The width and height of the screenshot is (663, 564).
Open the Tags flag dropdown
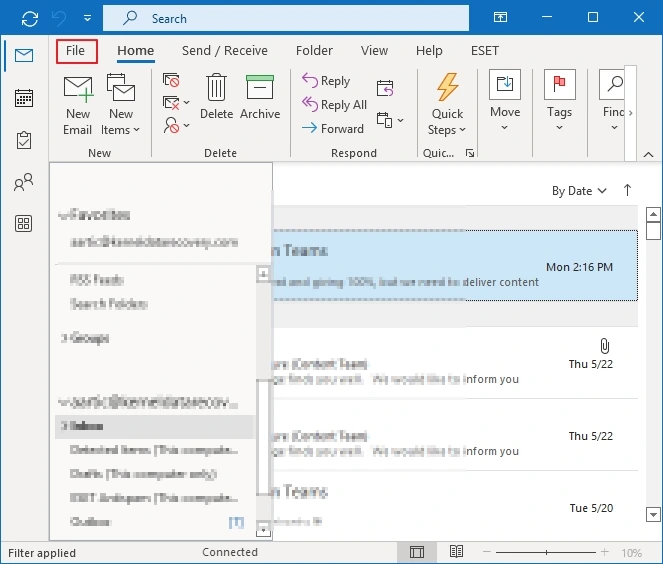[x=559, y=101]
